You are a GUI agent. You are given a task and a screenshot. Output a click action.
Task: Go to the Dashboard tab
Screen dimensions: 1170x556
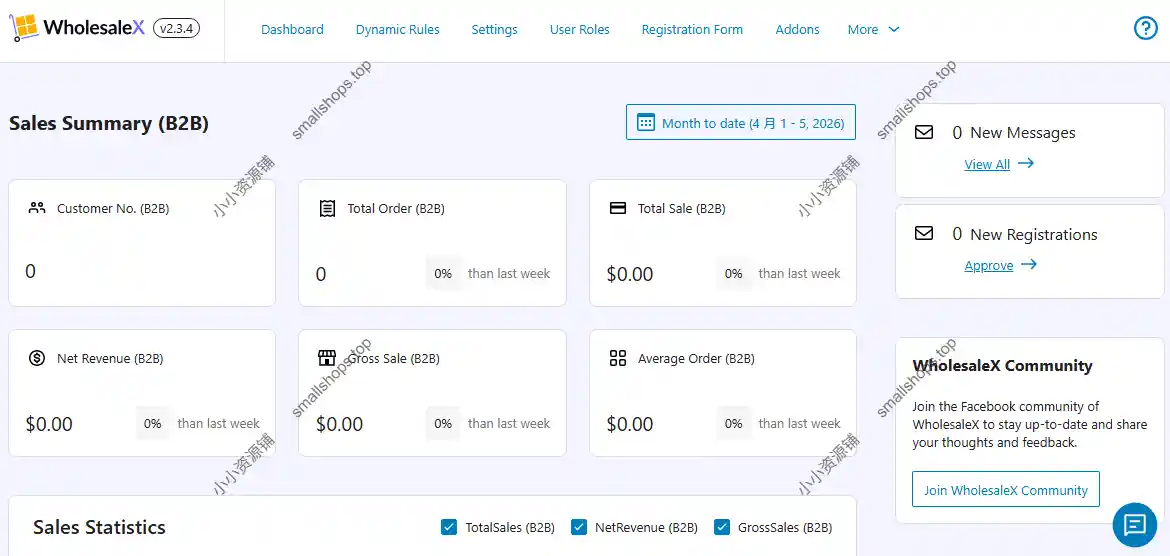[x=292, y=29]
